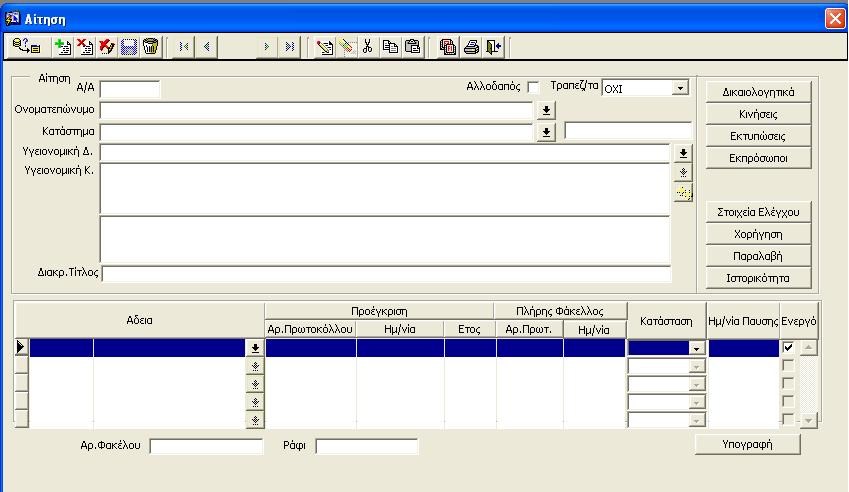The image size is (849, 492).
Task: Go to last record with navigation arrow
Action: pos(289,46)
